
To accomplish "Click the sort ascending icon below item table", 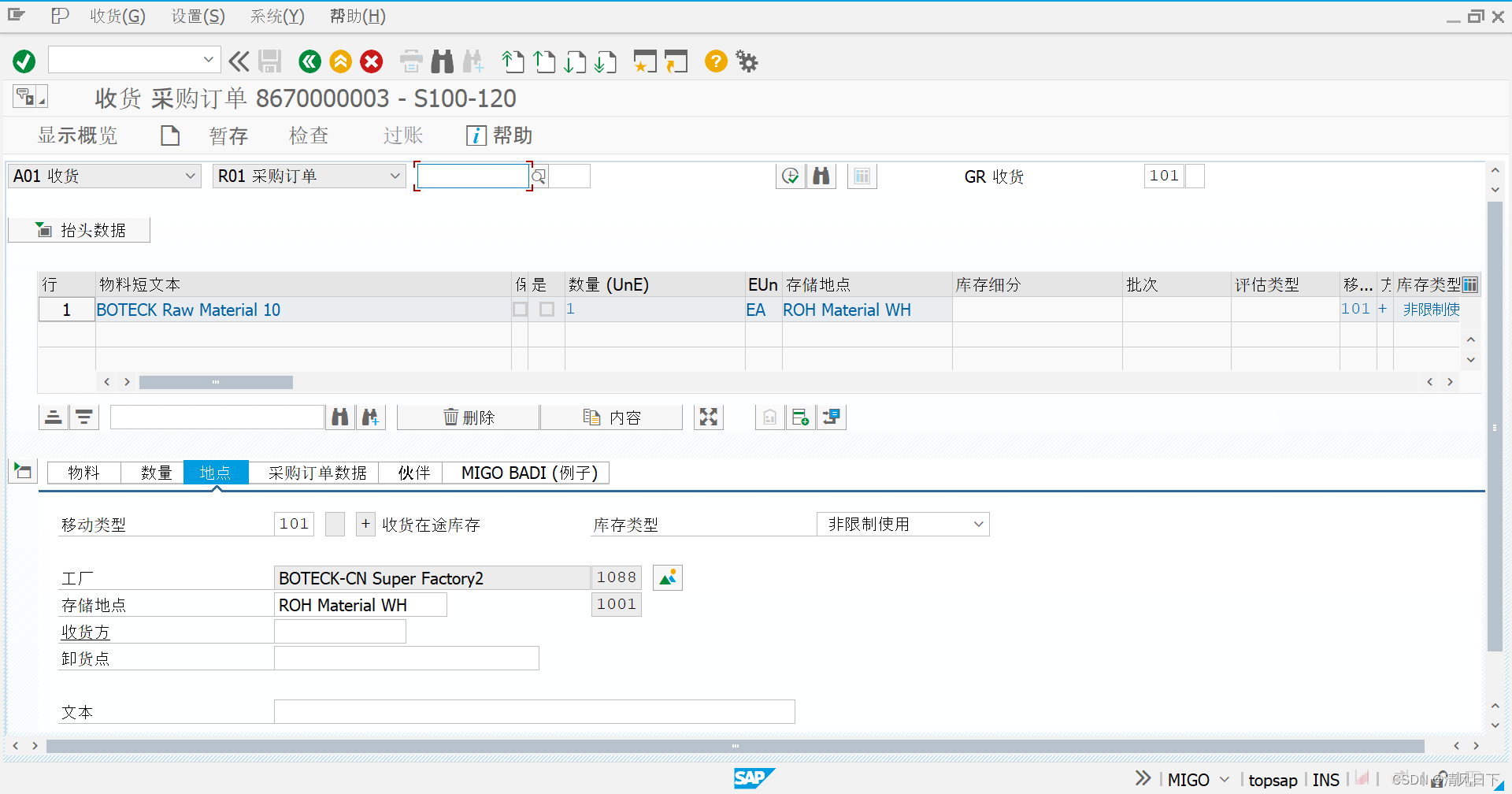I will 54,417.
